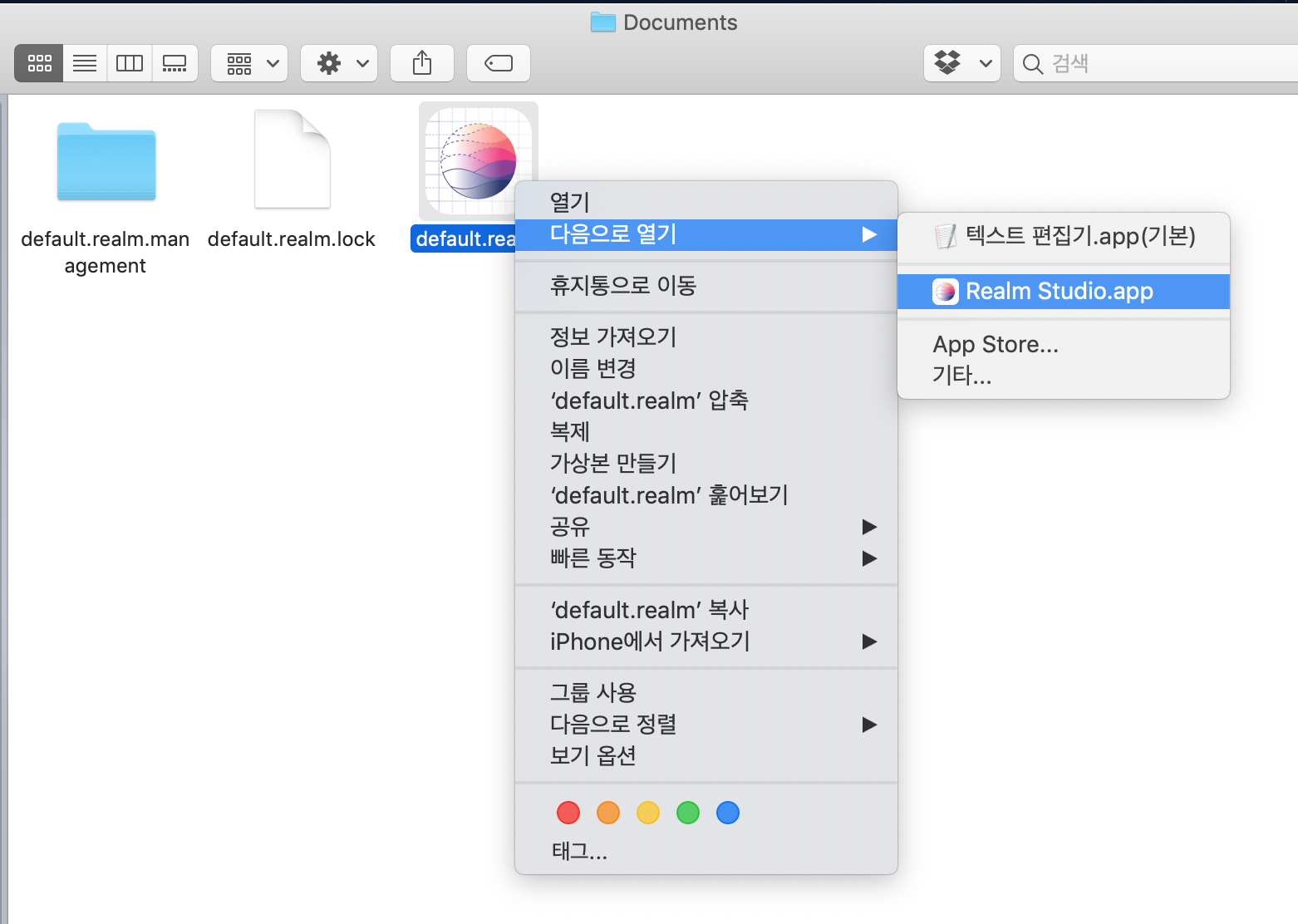Expand the 공유 submenu

[706, 527]
